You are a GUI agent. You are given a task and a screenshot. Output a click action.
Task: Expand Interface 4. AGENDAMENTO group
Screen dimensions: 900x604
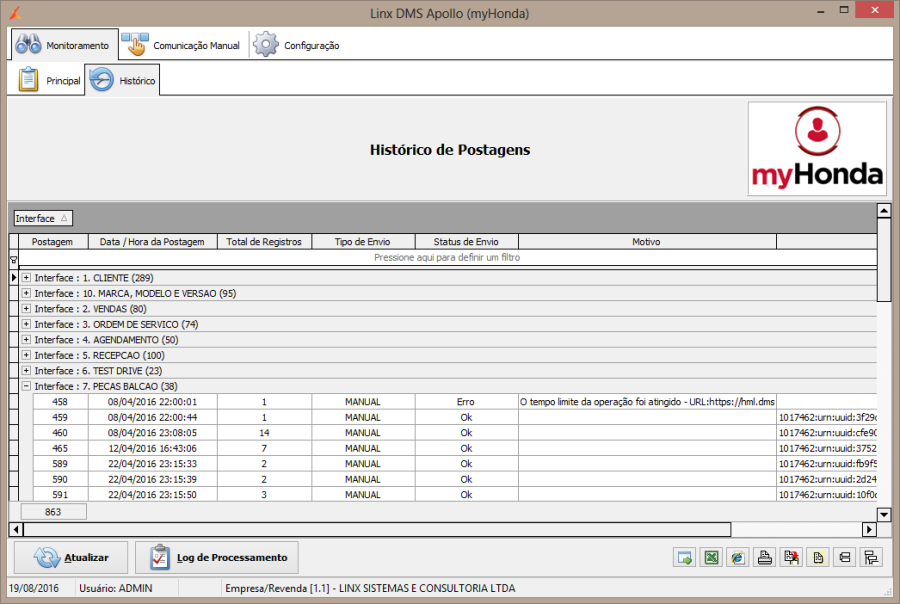[26, 339]
